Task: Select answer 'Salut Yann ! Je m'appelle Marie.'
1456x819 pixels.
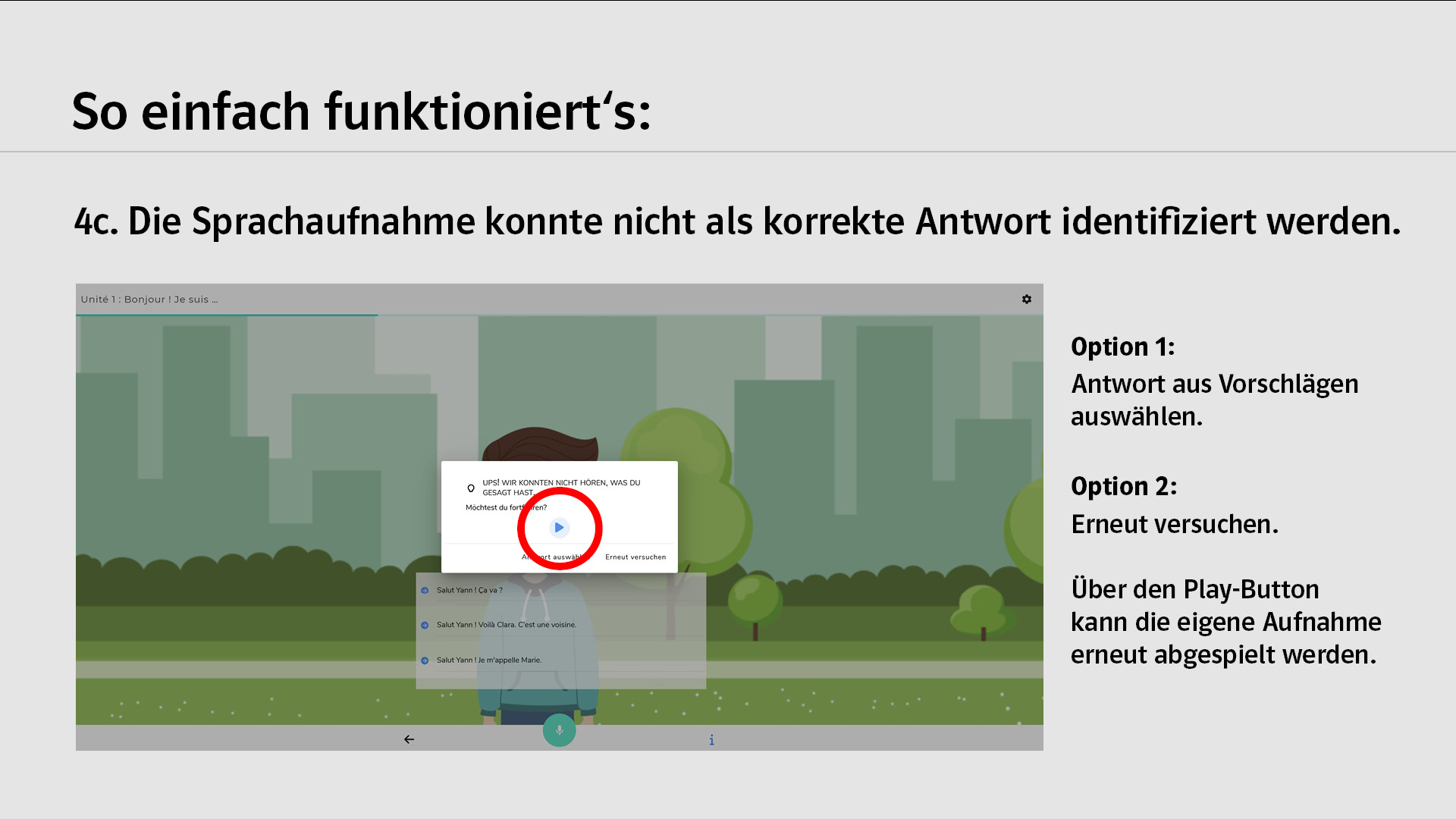Action: [560, 661]
